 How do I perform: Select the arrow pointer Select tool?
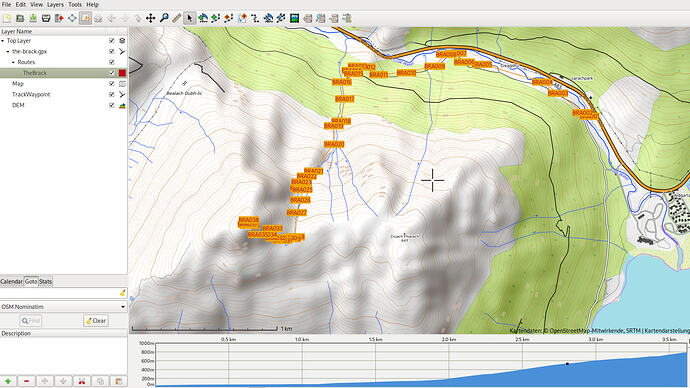[190, 18]
